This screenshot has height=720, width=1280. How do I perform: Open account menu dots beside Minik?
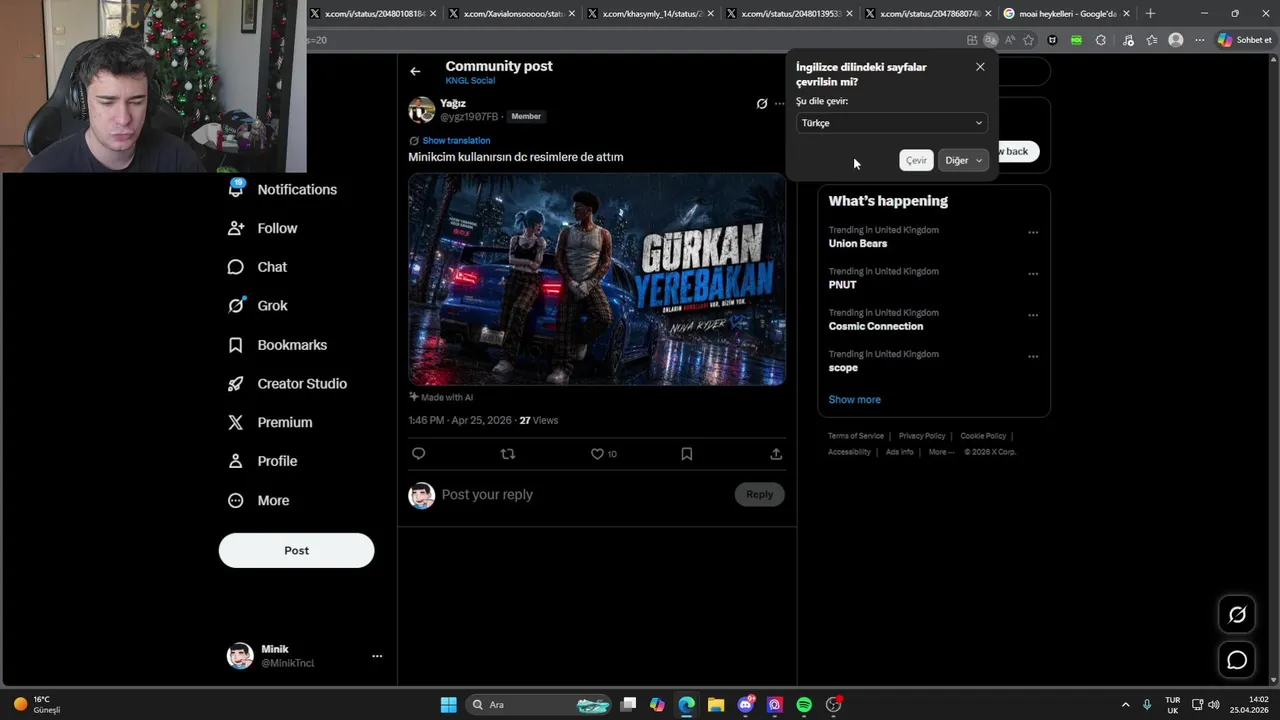coord(377,656)
